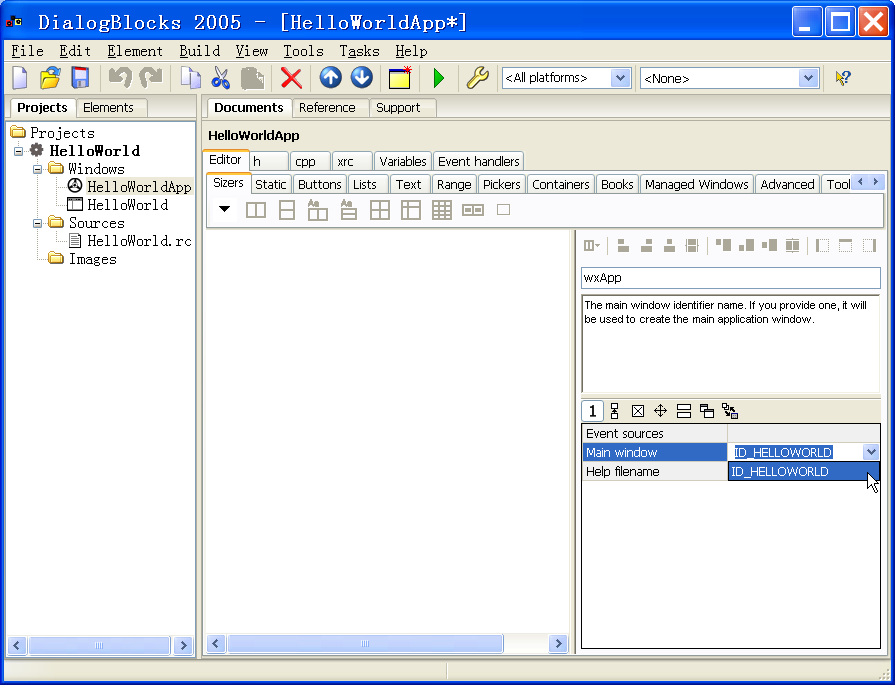Open the sizer orientation dropdown in properties toolbar
This screenshot has width=895, height=685.
tap(592, 246)
